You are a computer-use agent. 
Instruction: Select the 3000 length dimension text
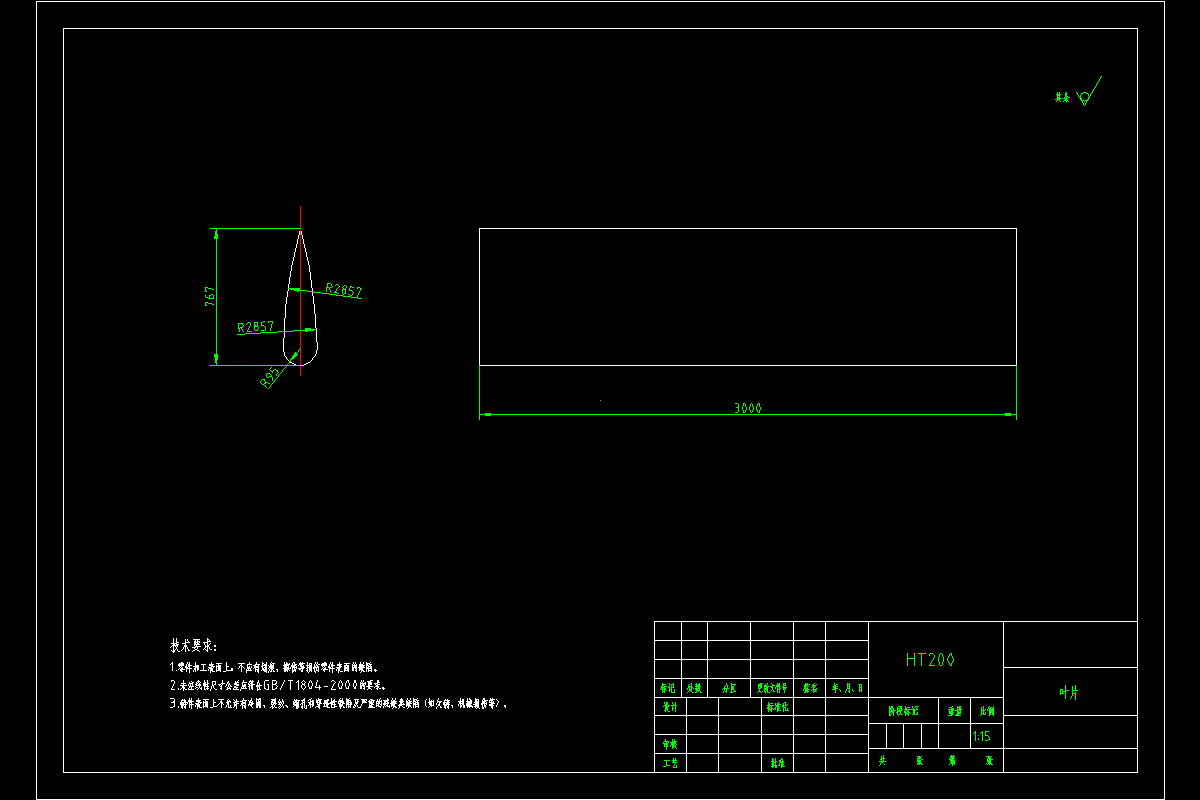(748, 408)
